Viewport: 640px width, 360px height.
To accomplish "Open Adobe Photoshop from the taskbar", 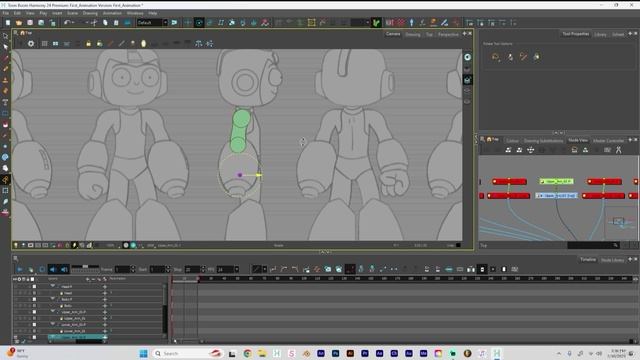I will pyautogui.click(x=336, y=353).
